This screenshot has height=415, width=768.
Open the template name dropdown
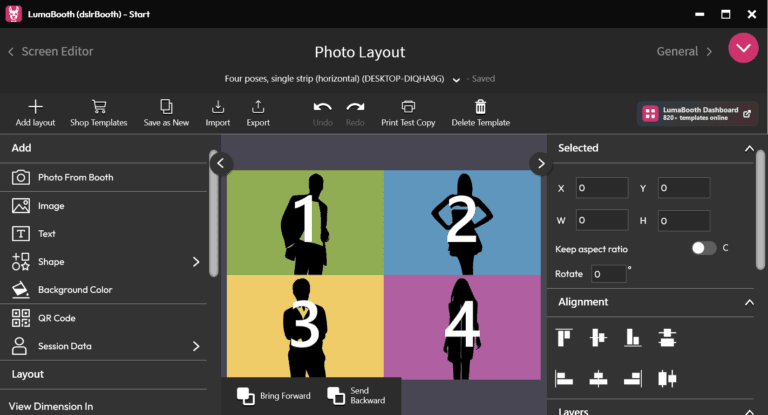tap(456, 80)
